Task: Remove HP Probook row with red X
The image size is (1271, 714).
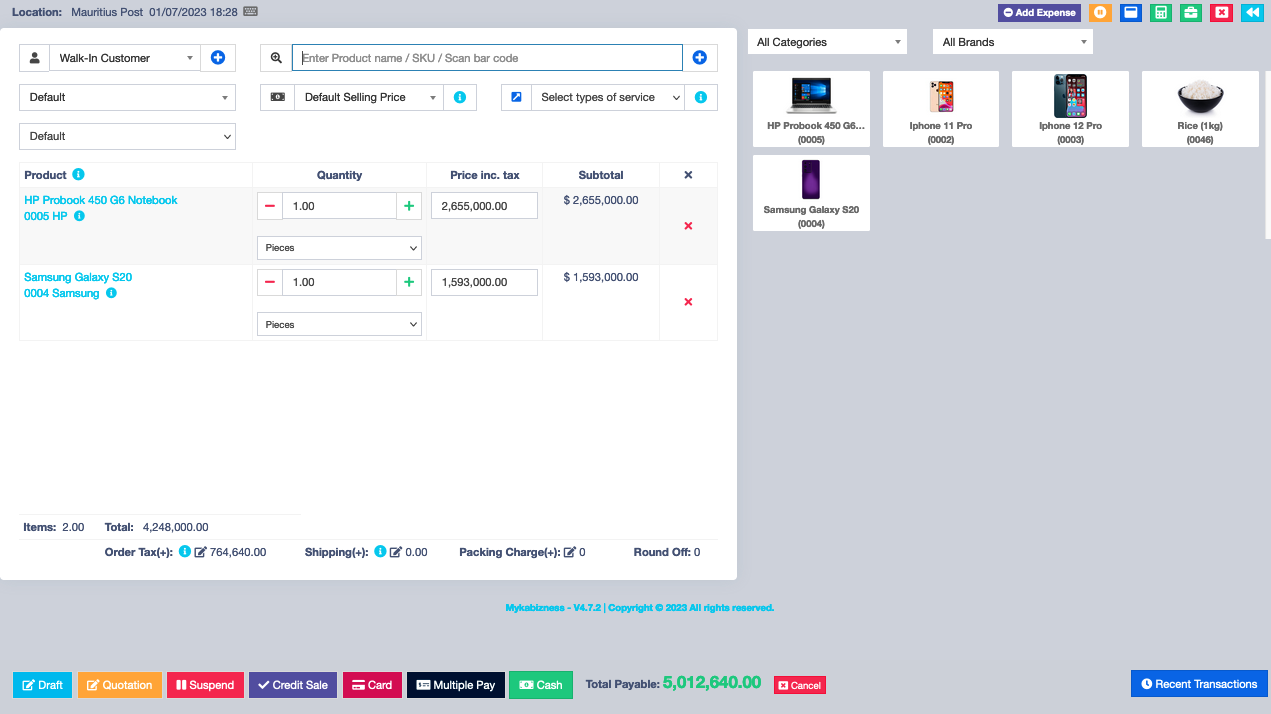Action: (x=688, y=226)
